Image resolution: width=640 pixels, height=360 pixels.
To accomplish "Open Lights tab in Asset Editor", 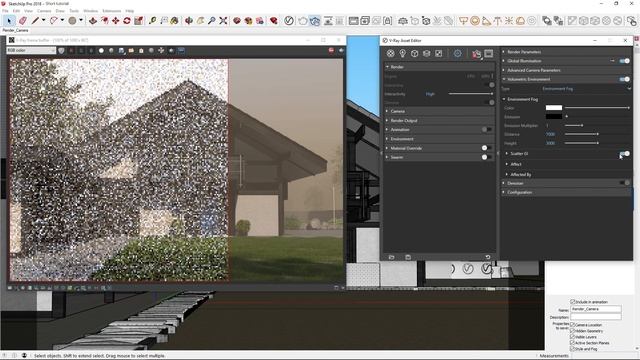I will [x=402, y=53].
